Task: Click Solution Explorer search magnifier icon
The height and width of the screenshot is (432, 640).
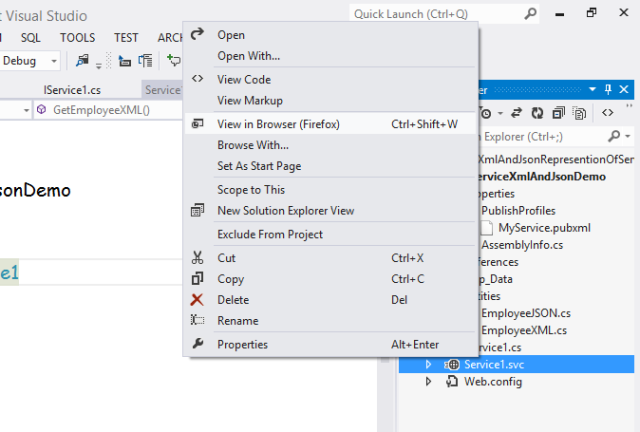Action: pyautogui.click(x=614, y=136)
